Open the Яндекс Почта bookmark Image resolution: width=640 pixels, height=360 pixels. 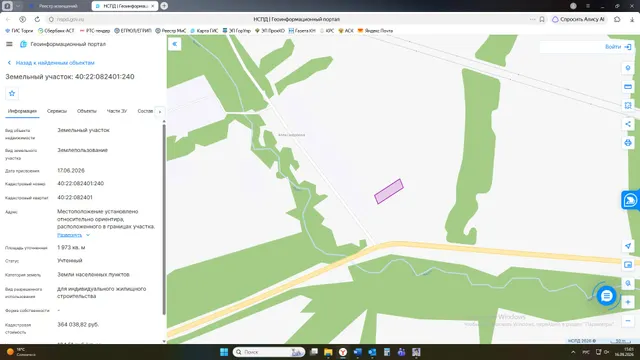[x=375, y=31]
